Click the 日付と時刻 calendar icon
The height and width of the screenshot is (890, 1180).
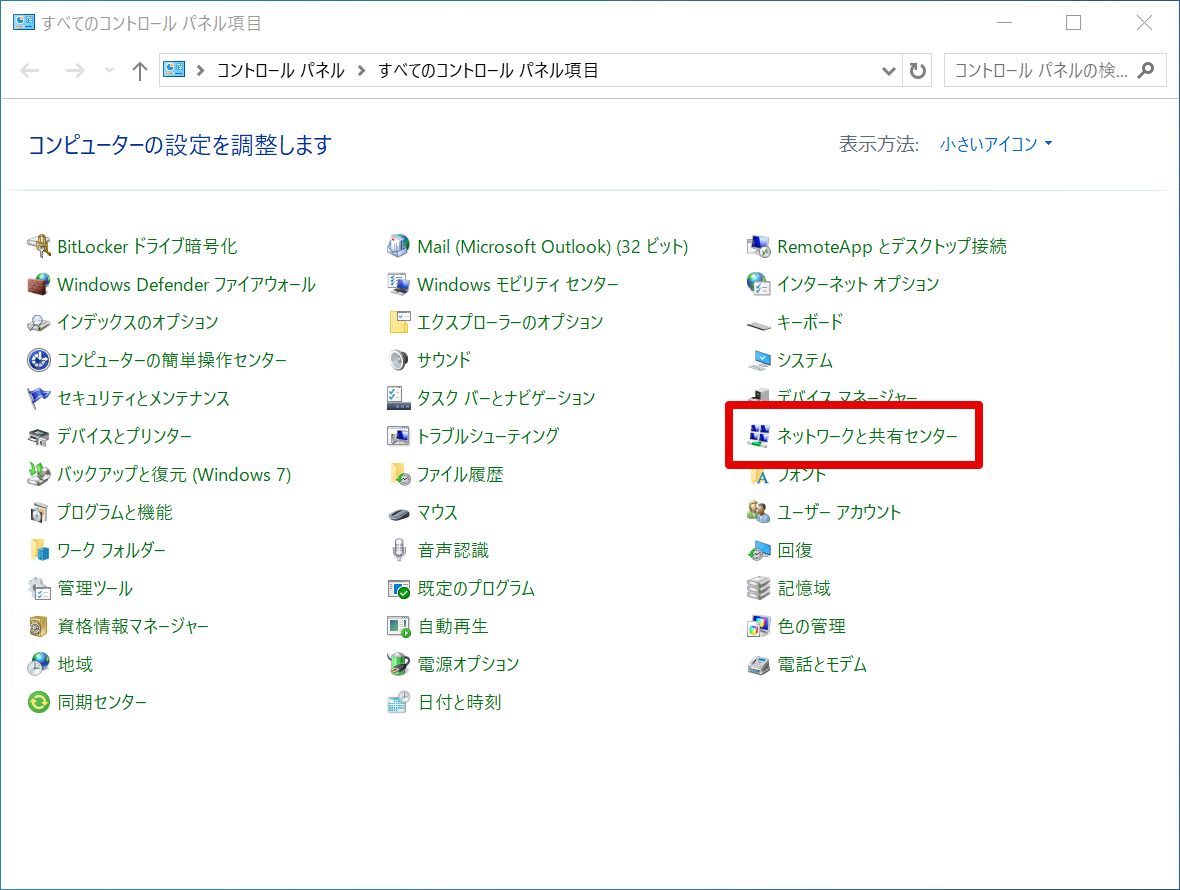pyautogui.click(x=398, y=702)
